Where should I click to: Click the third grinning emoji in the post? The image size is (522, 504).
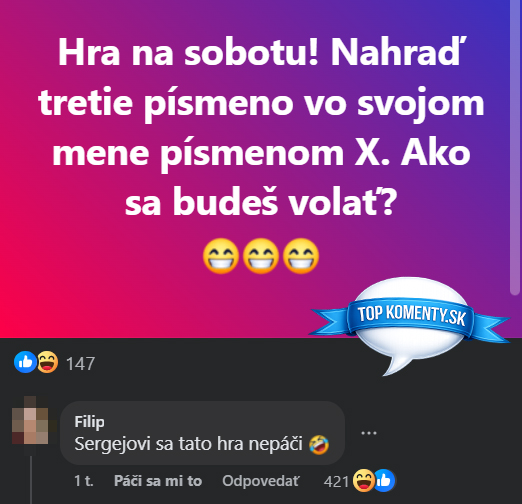coord(301,256)
